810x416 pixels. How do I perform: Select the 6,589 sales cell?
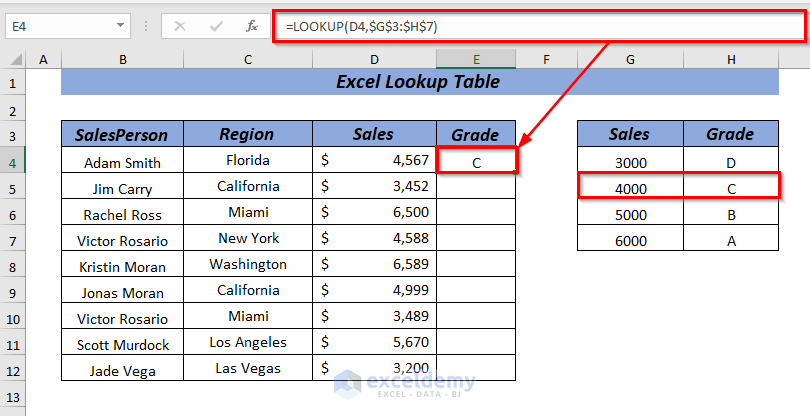(375, 264)
